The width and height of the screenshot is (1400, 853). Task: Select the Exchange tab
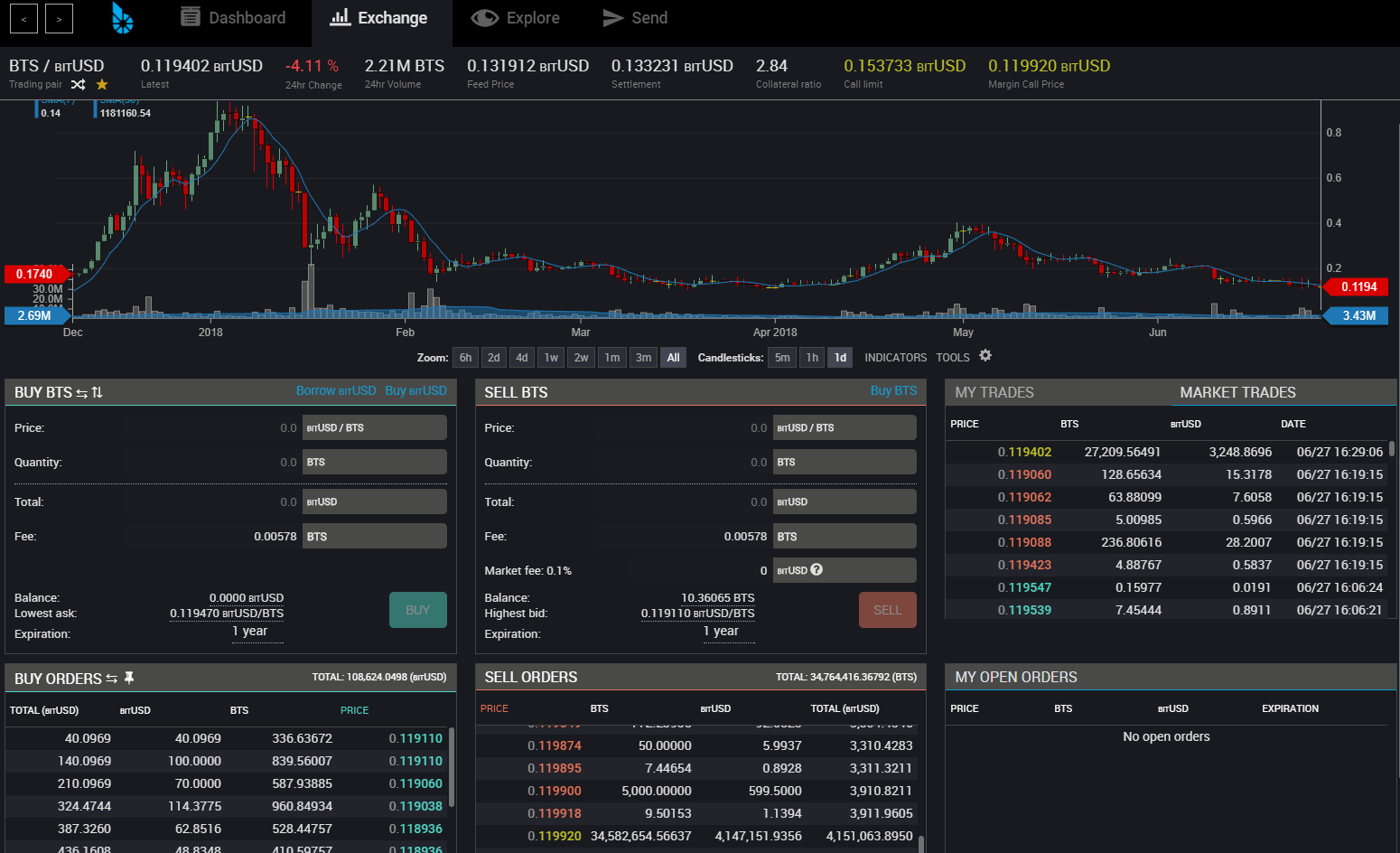pos(381,18)
